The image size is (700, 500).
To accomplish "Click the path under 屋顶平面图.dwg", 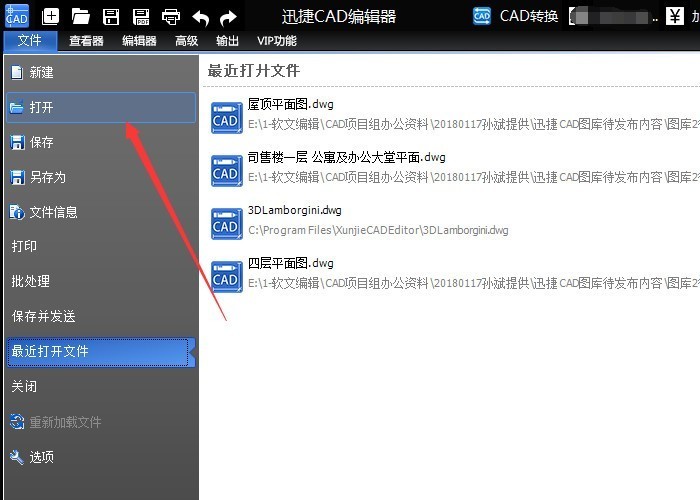I will (474, 124).
